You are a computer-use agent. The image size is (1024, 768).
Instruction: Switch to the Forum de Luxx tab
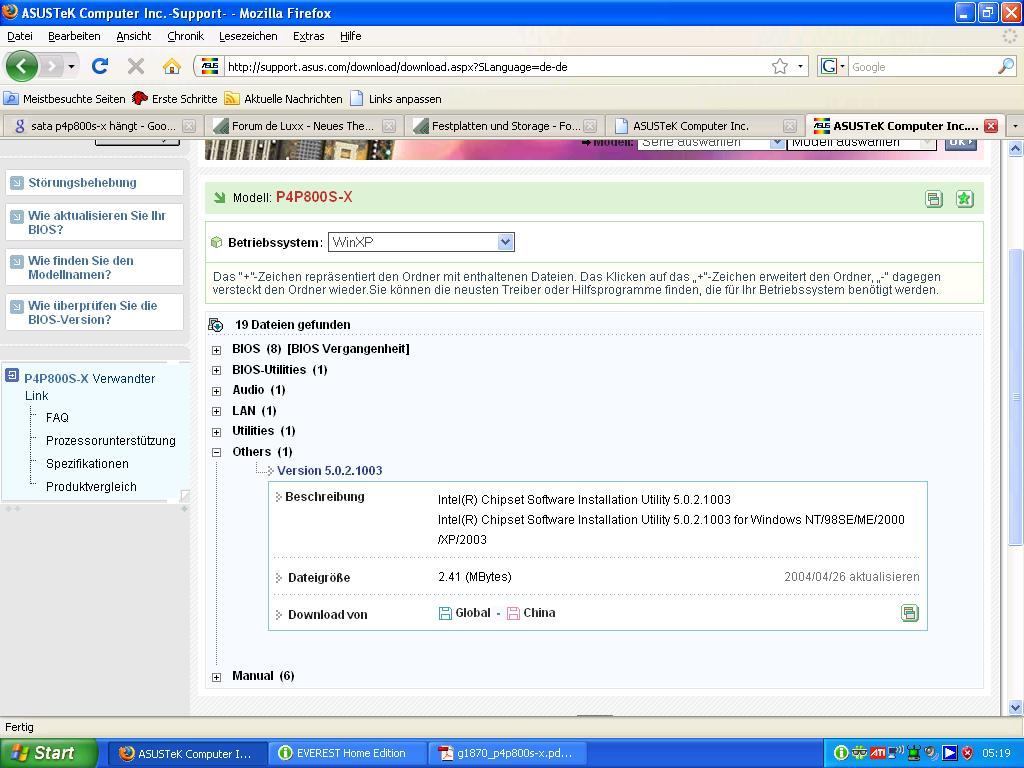tap(302, 126)
